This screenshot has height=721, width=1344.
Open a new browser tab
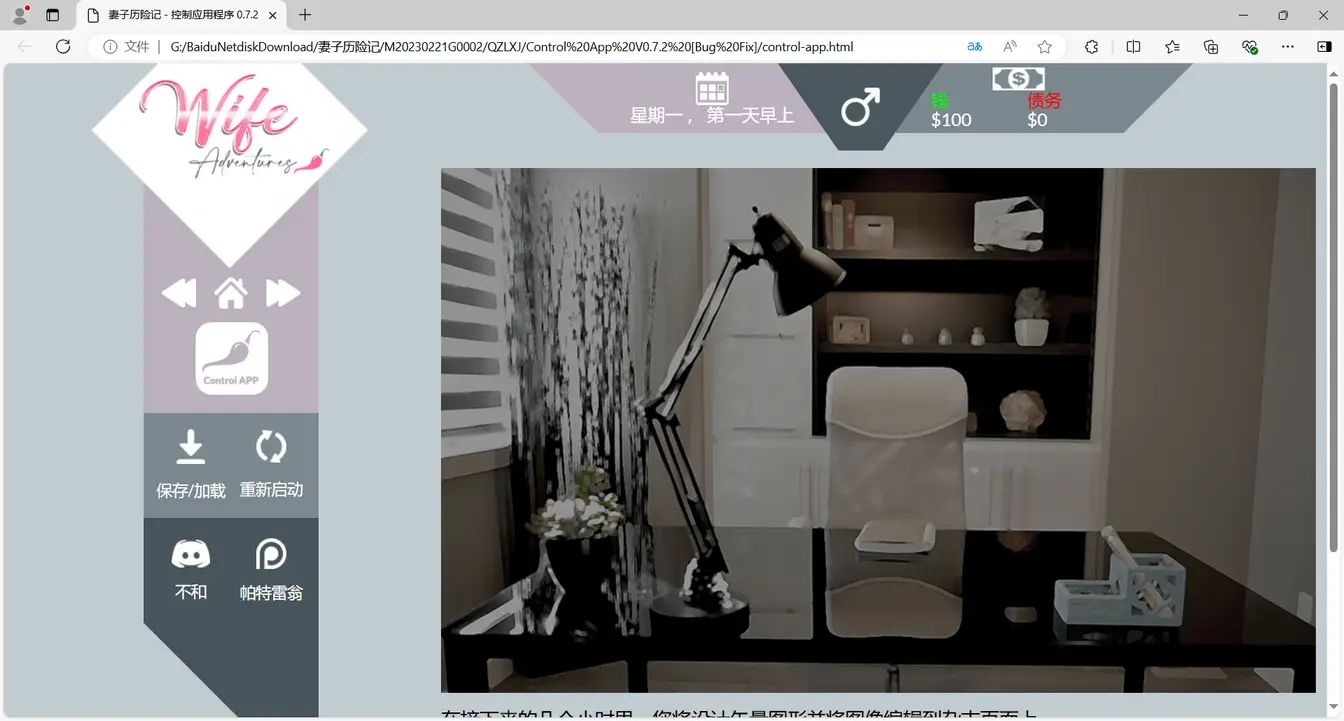(x=305, y=15)
